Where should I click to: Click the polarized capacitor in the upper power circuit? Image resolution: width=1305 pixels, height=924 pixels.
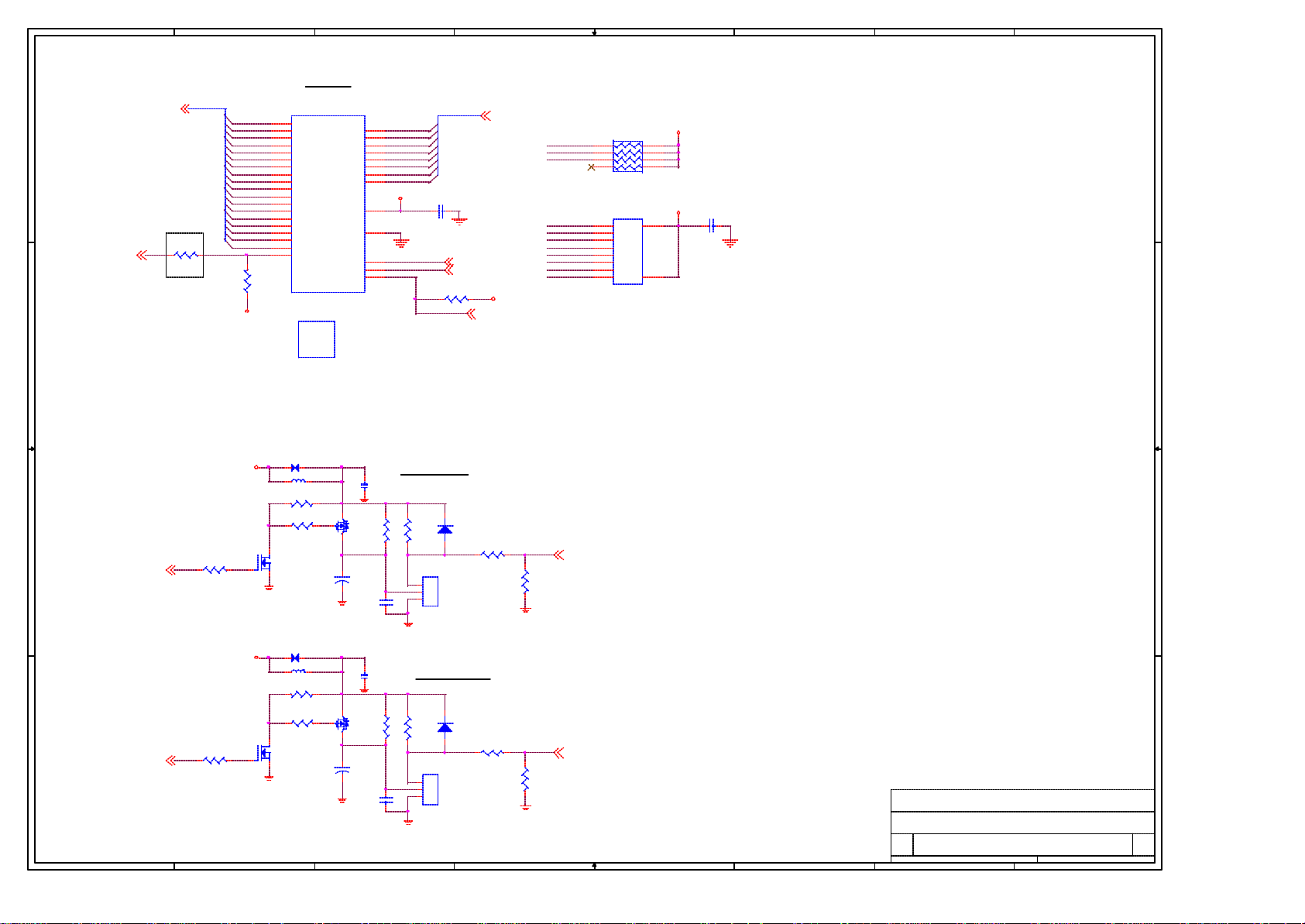tap(342, 580)
